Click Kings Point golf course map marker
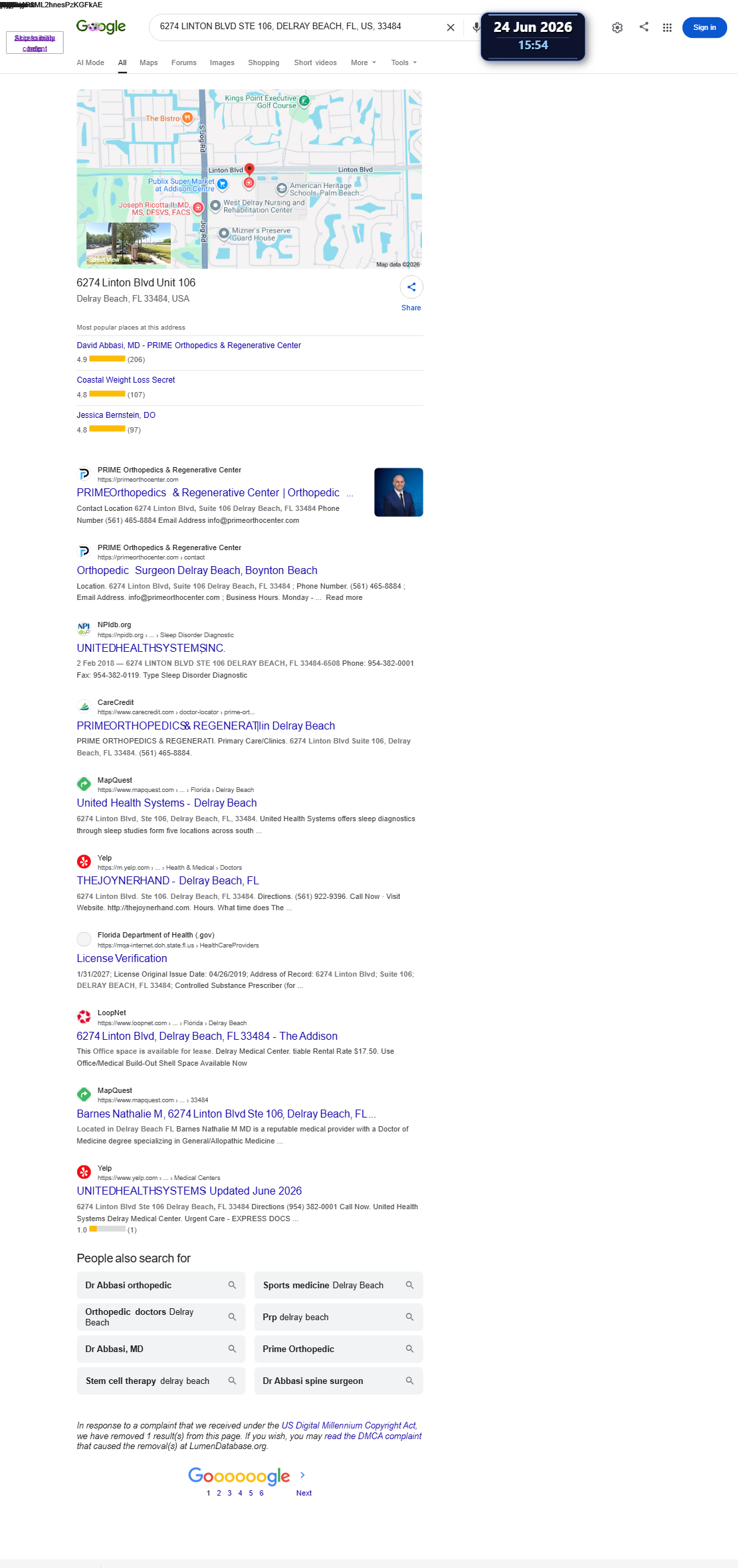This screenshot has height=1568, width=747. [304, 101]
